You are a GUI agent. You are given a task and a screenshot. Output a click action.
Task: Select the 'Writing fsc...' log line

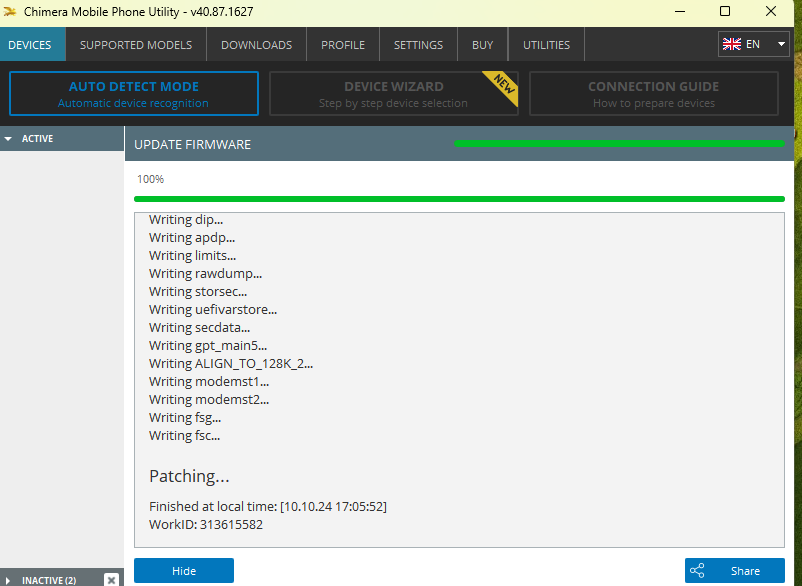click(185, 436)
